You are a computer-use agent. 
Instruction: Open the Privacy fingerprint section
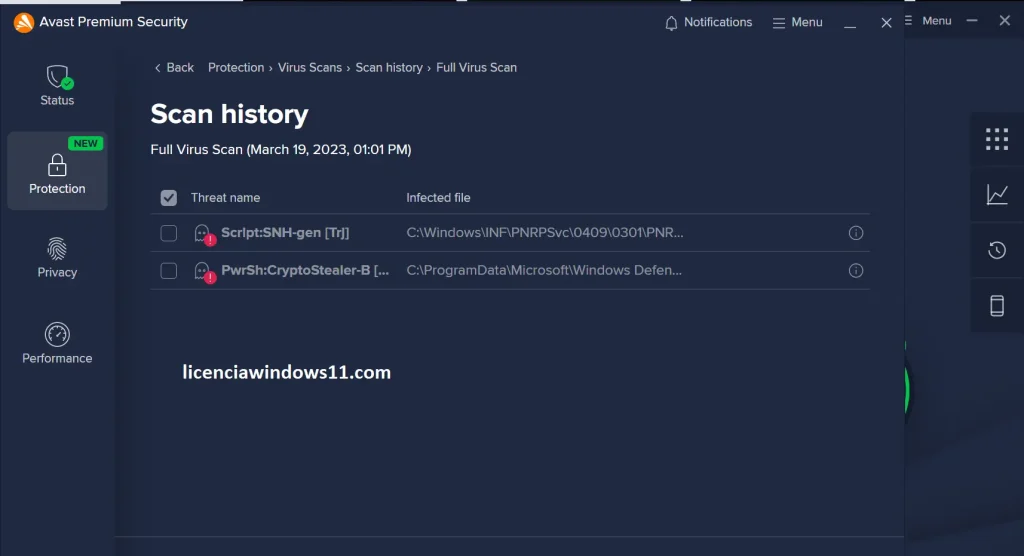[57, 258]
